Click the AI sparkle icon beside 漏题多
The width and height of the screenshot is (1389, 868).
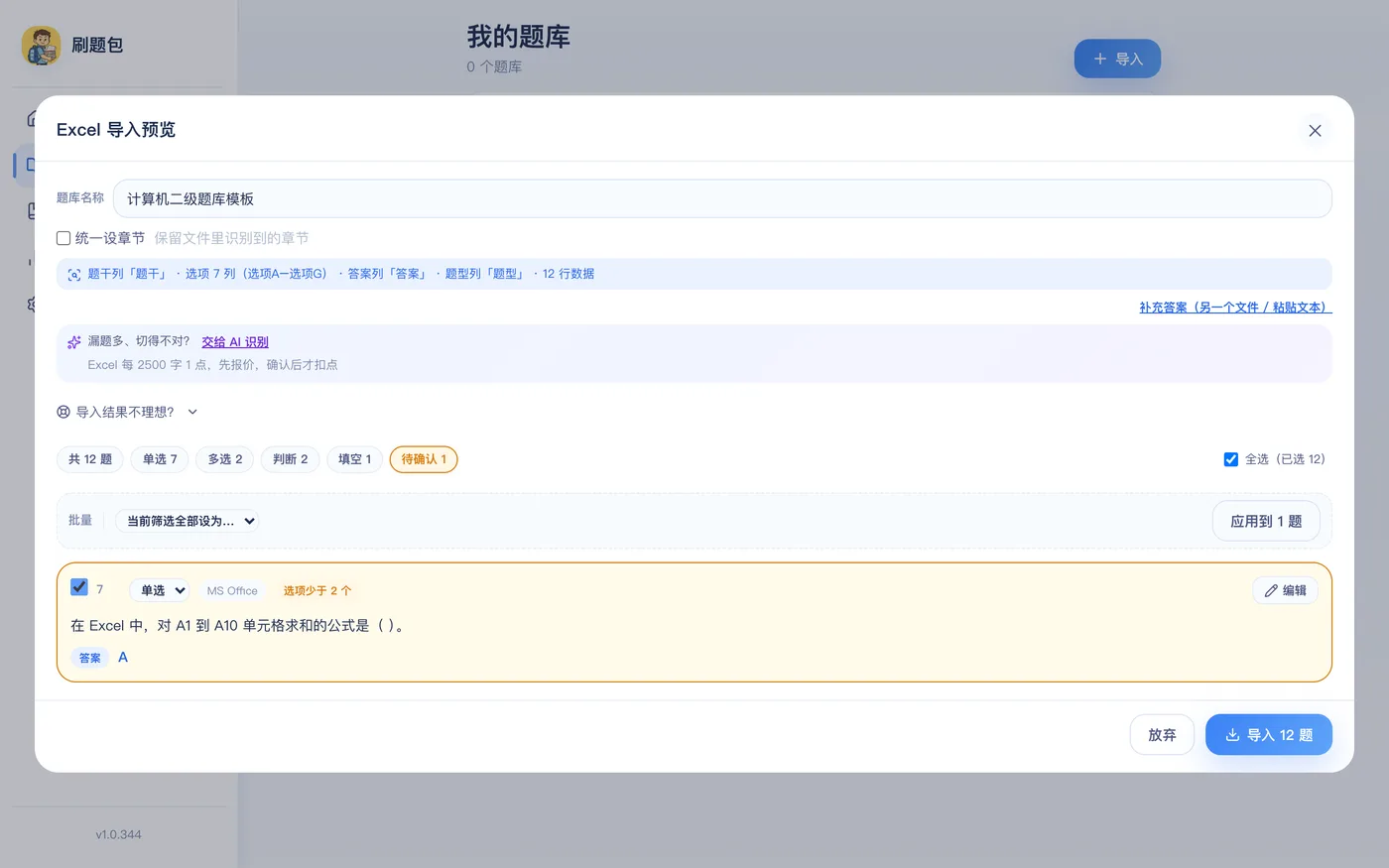[x=74, y=342]
